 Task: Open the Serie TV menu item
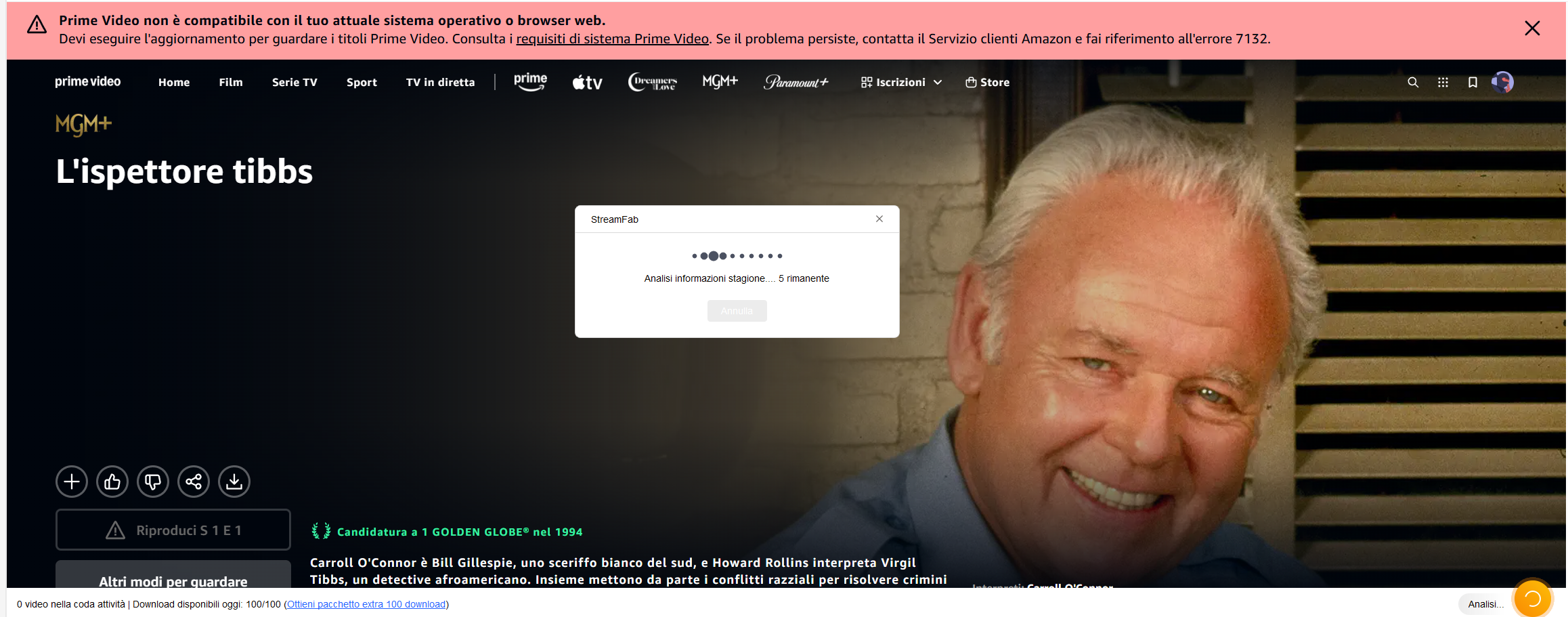click(295, 82)
